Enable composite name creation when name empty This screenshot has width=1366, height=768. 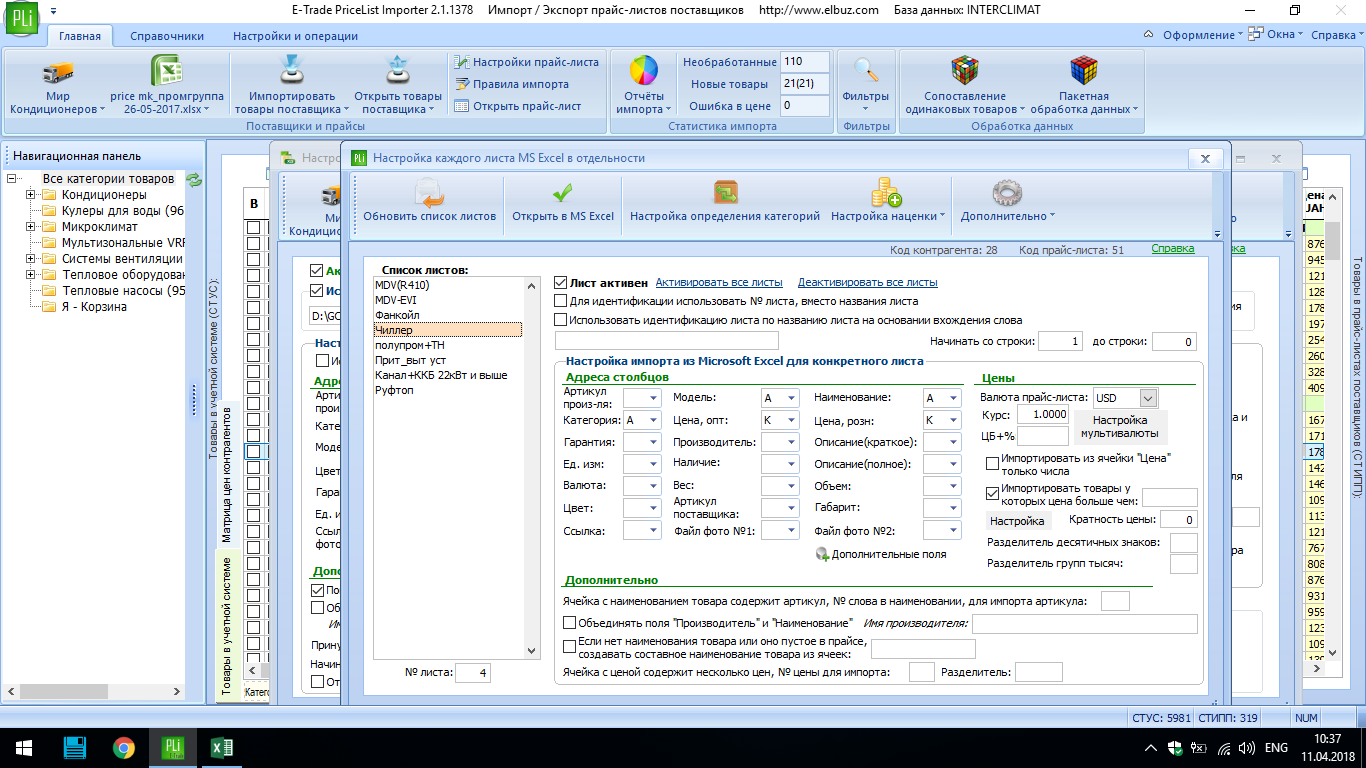570,646
